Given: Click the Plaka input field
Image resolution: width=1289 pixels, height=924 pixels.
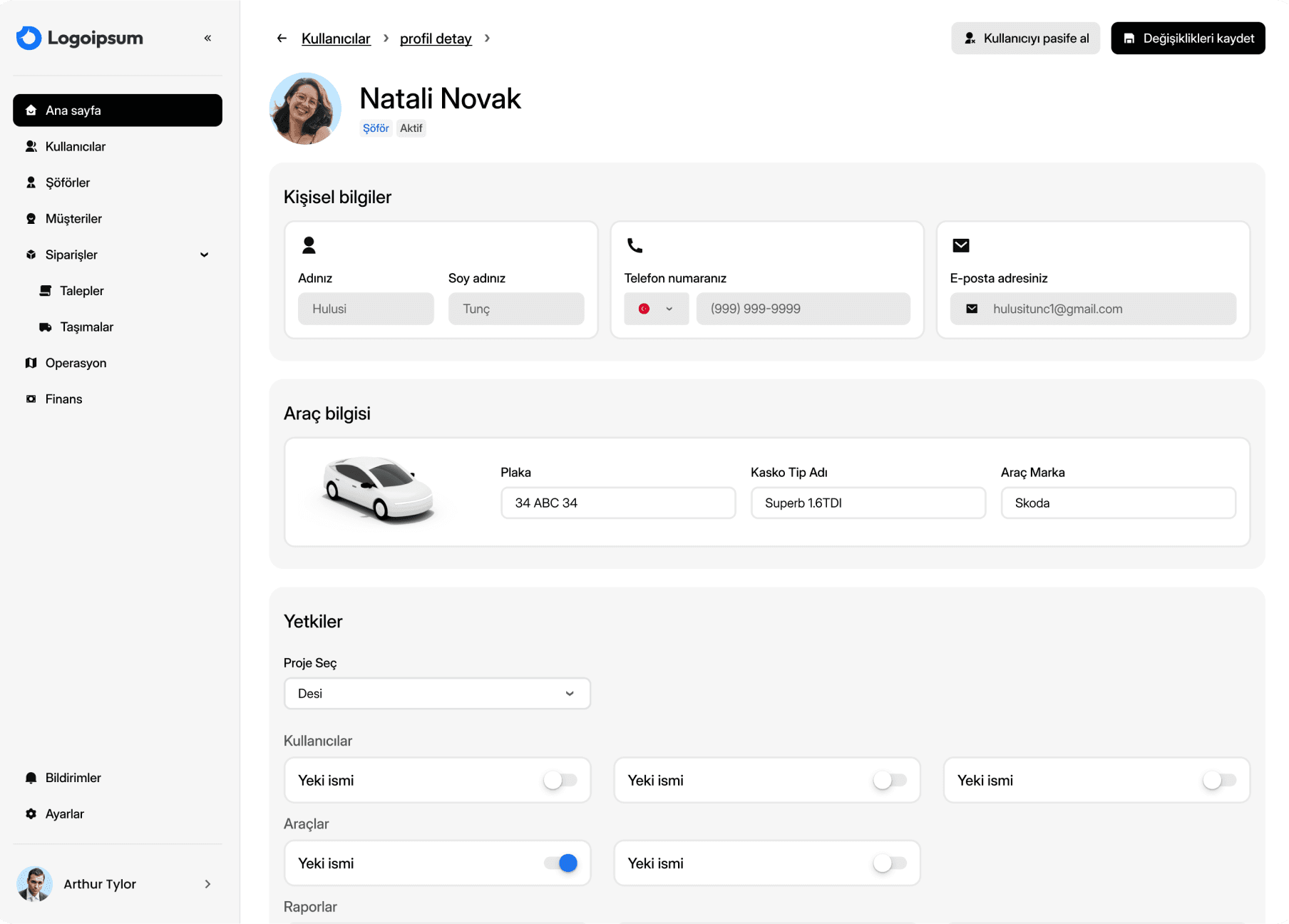Looking at the screenshot, I should (x=618, y=503).
